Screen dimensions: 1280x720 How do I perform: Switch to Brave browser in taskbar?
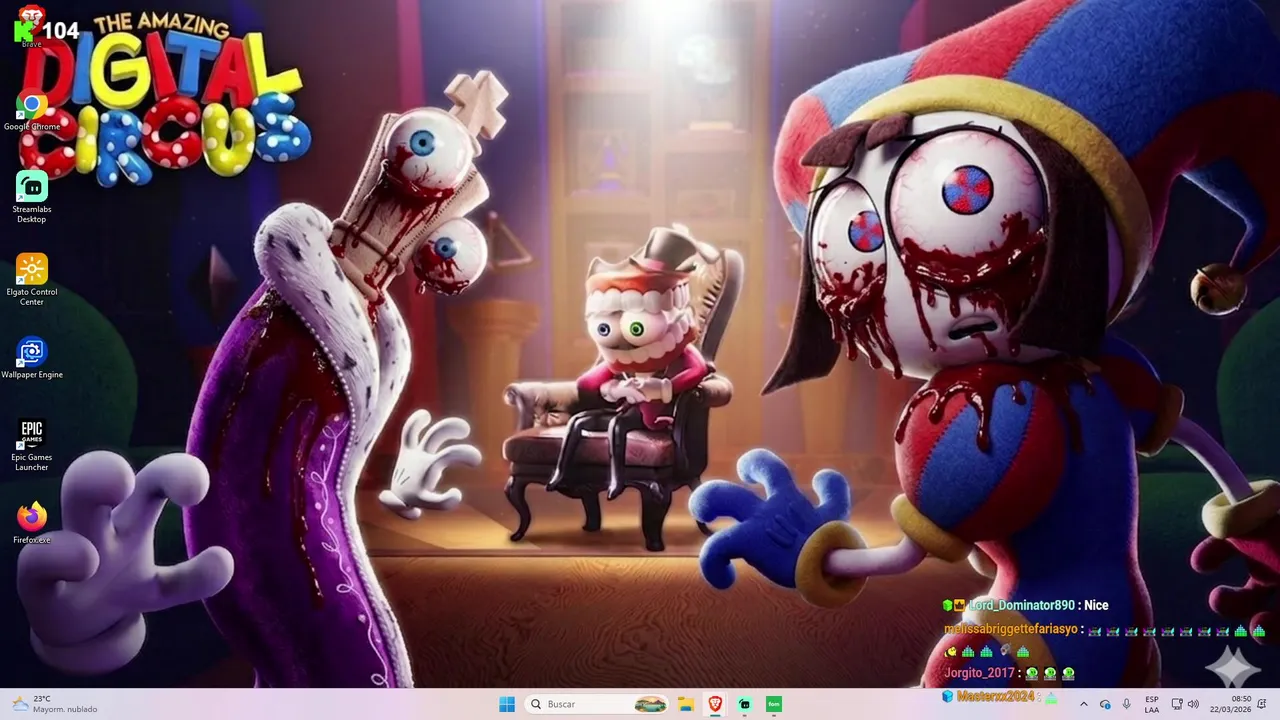click(x=715, y=704)
